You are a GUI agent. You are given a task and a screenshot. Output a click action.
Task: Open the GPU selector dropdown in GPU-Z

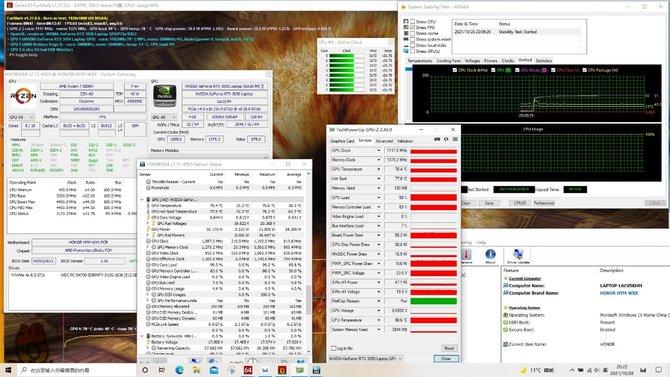click(366, 359)
